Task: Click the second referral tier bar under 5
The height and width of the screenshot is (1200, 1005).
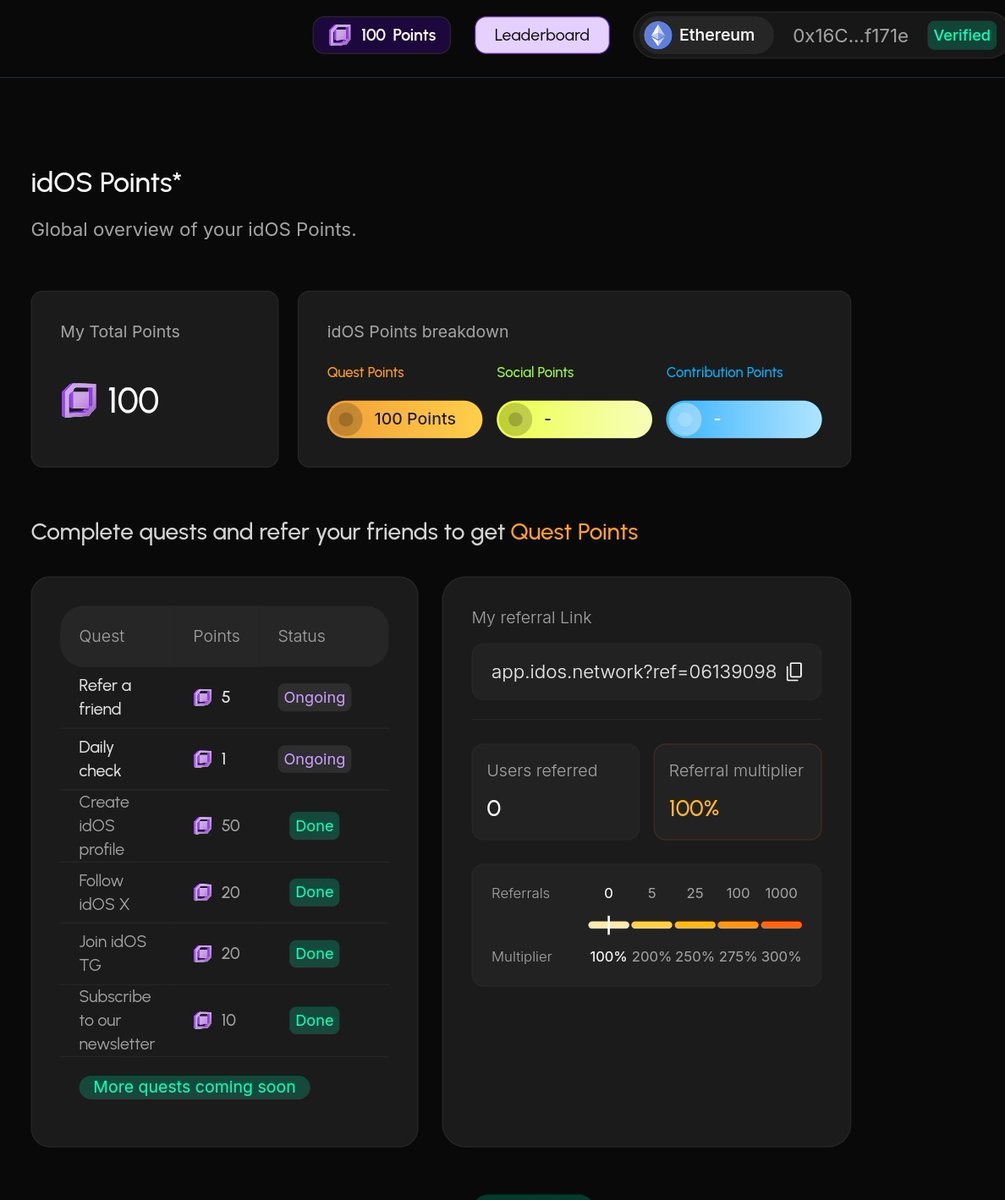Action: [x=652, y=925]
